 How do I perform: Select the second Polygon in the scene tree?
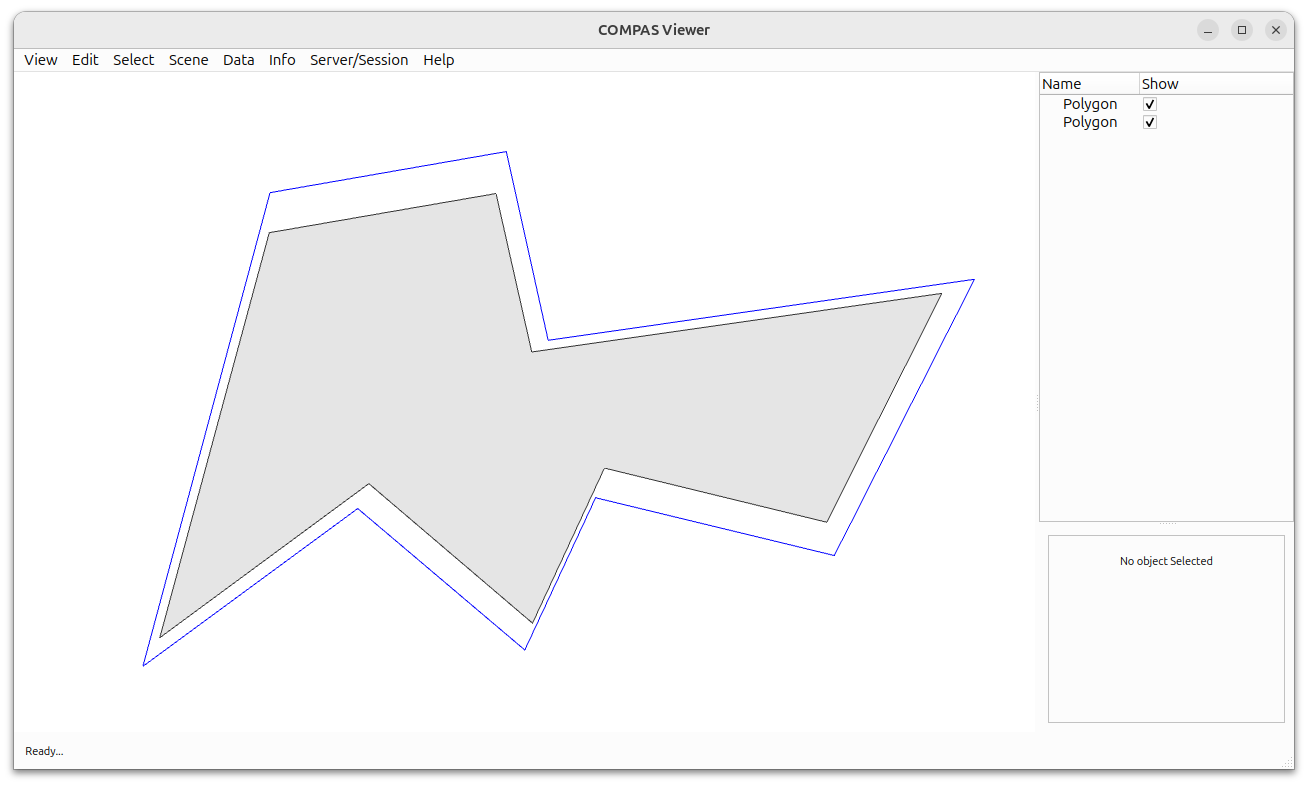coord(1090,121)
